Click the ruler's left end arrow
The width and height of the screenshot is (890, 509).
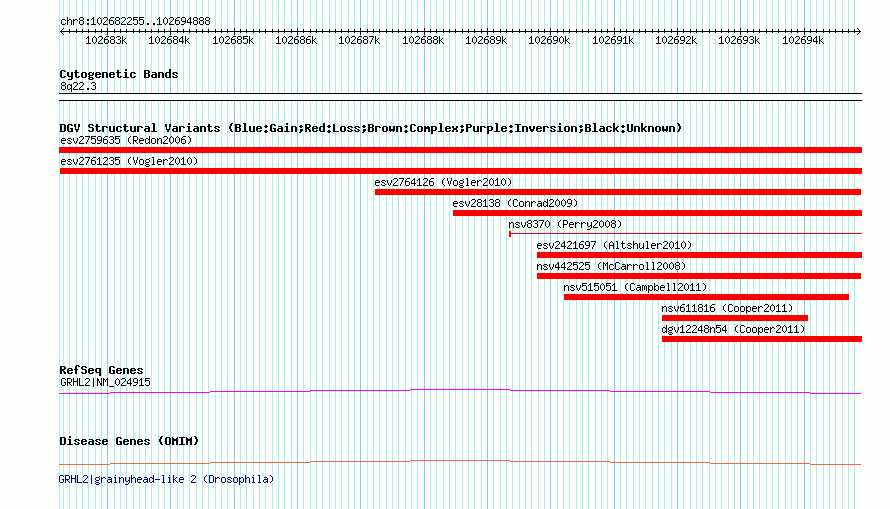tap(62, 31)
